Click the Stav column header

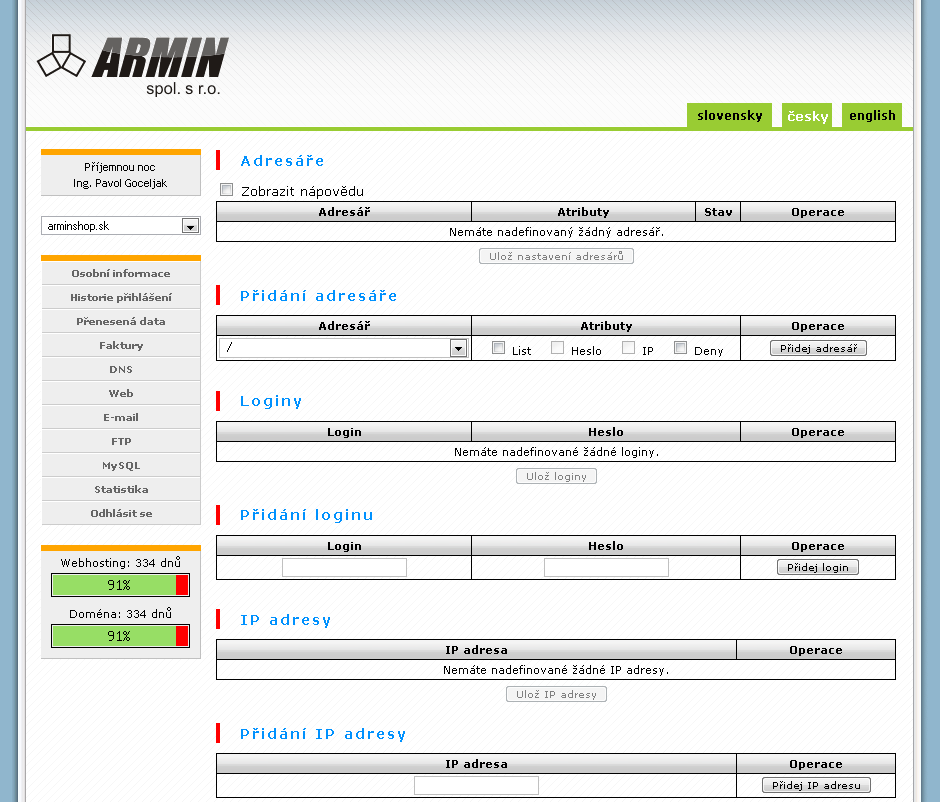718,212
